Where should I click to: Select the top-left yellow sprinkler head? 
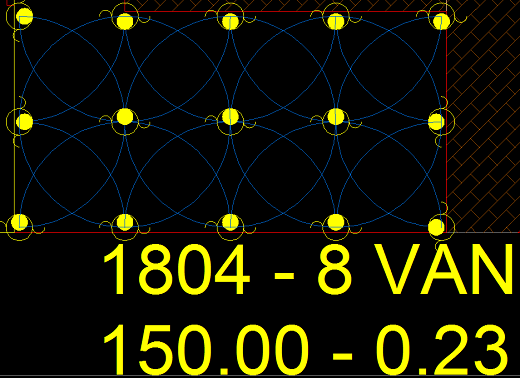25,17
